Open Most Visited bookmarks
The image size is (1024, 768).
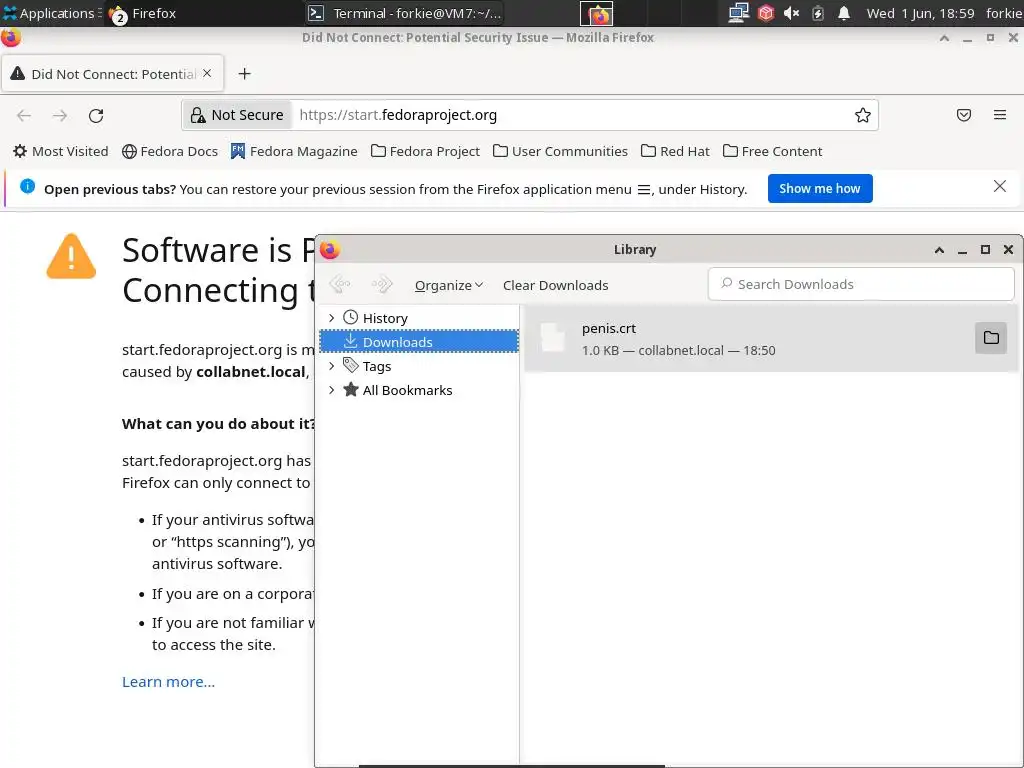click(x=61, y=152)
